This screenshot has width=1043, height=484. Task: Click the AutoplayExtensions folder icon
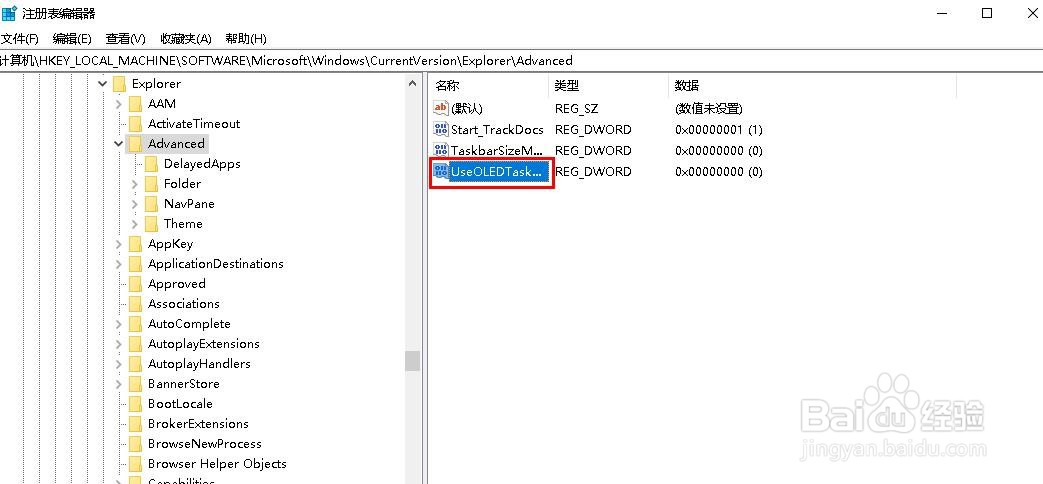tap(136, 344)
